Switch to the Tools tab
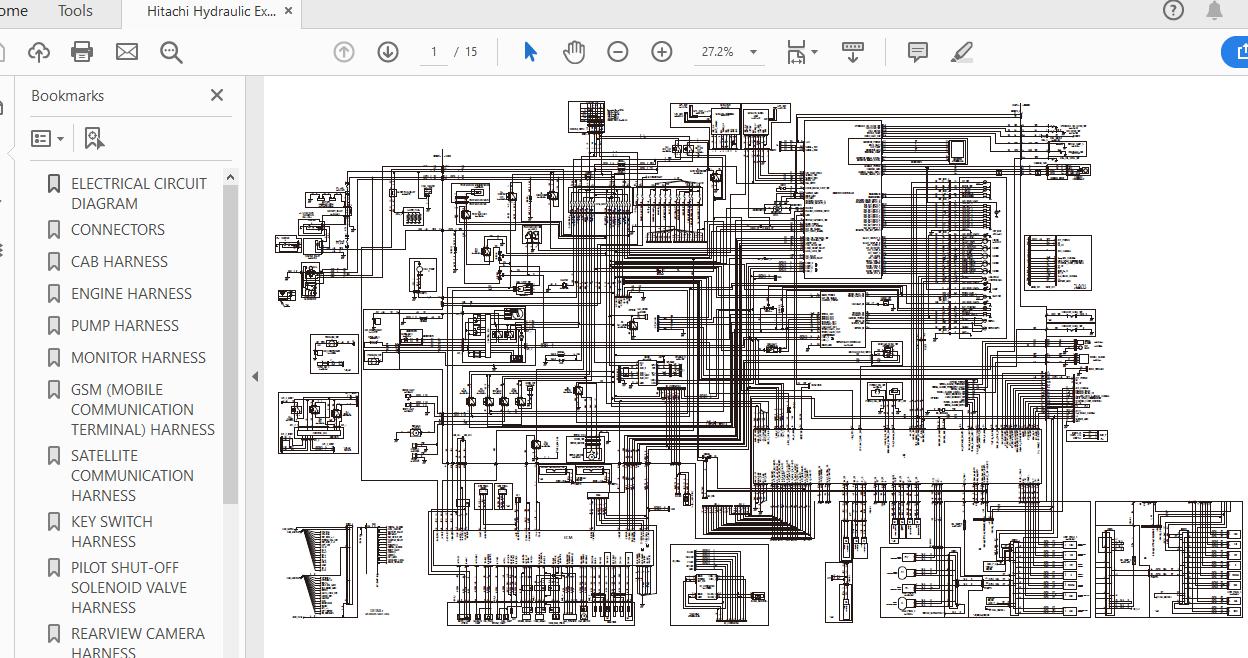1248x658 pixels. click(74, 11)
